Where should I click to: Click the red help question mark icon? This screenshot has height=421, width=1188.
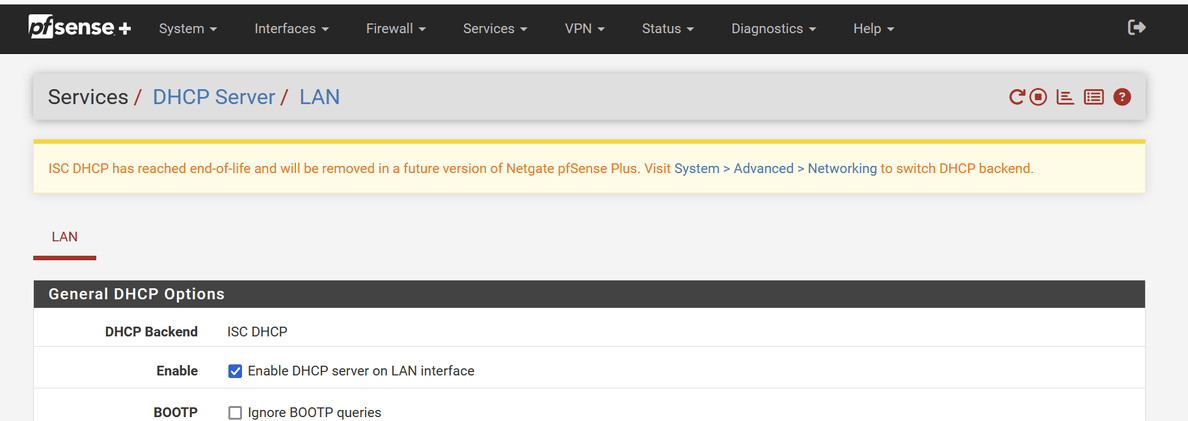(x=1122, y=97)
